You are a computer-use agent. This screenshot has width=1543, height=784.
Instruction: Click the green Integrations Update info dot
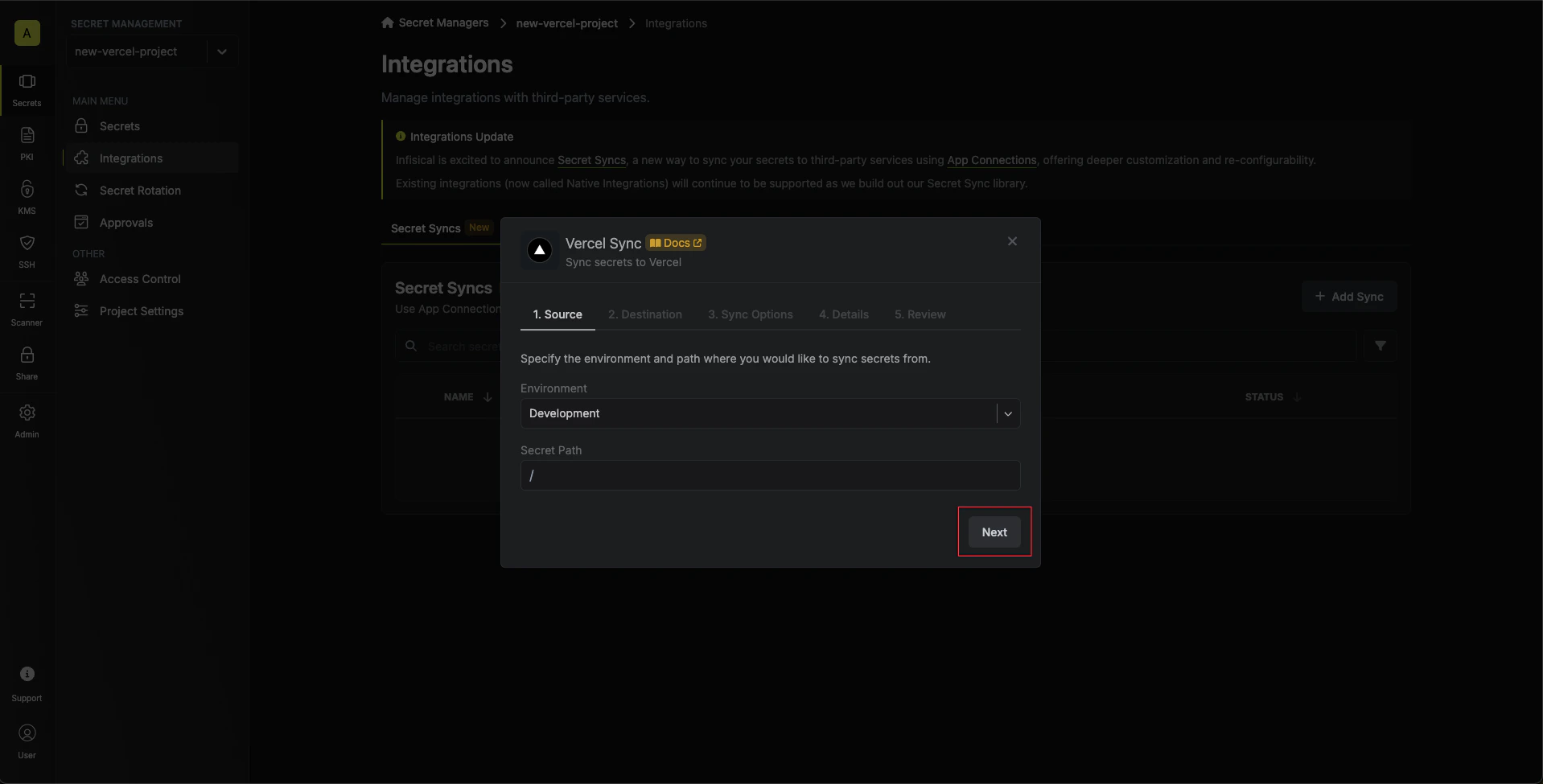401,137
